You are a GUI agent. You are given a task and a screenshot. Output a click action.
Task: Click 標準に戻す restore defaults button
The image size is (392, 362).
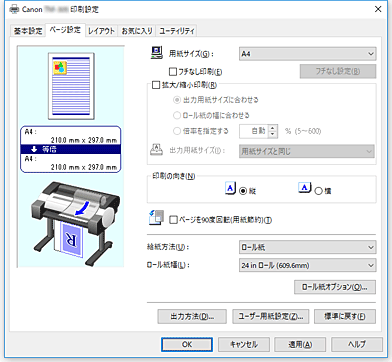[x=345, y=317]
